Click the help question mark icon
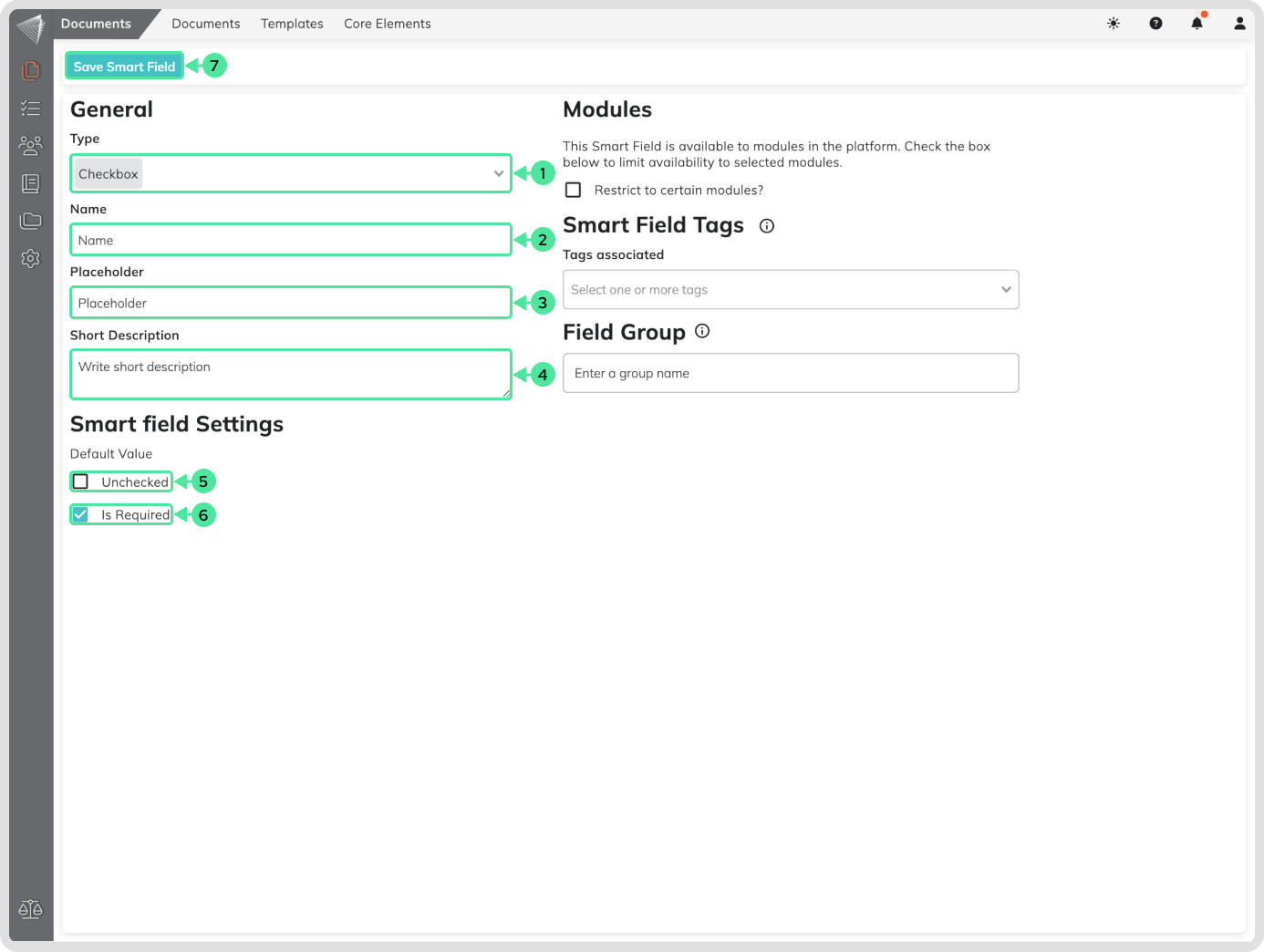This screenshot has width=1264, height=952. click(x=1155, y=24)
